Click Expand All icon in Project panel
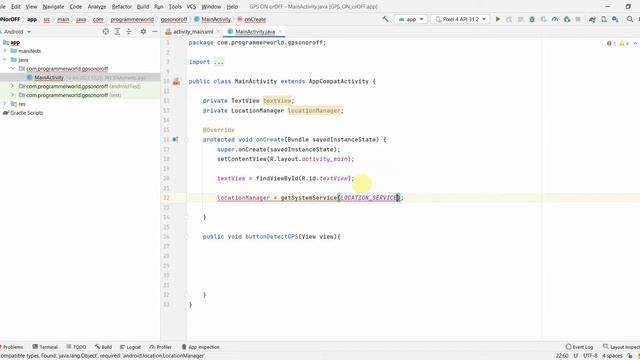 point(117,31)
